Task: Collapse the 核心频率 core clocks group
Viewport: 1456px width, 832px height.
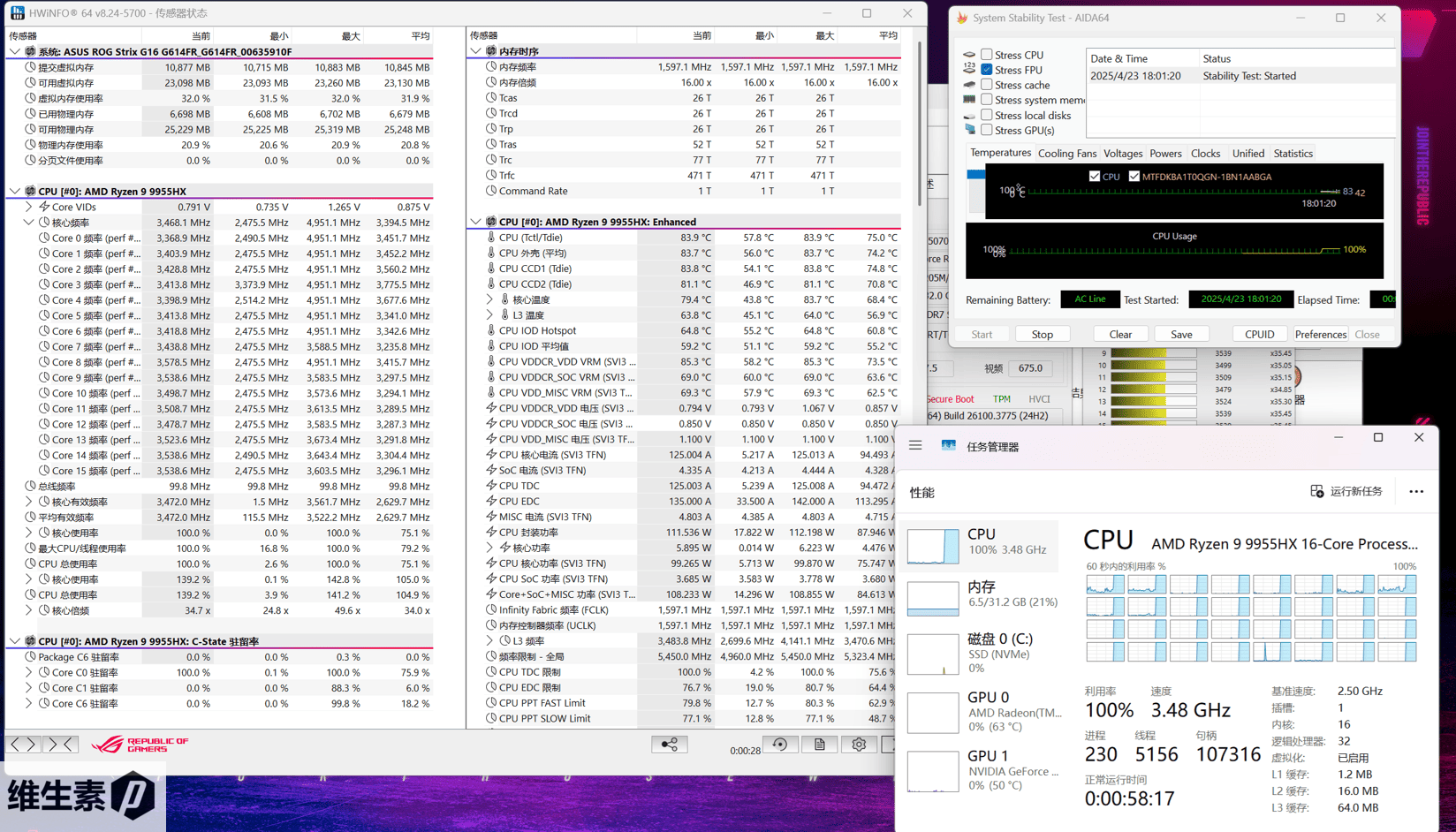Action: pyautogui.click(x=29, y=223)
